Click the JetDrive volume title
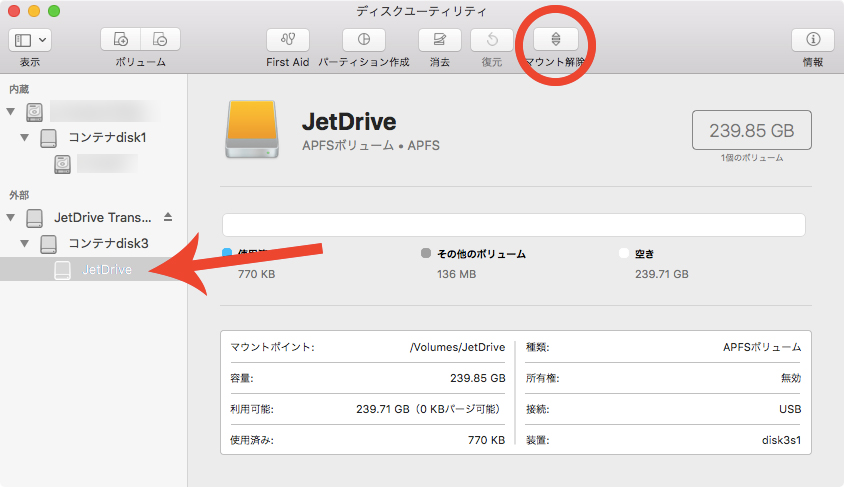The image size is (844, 487). (349, 122)
